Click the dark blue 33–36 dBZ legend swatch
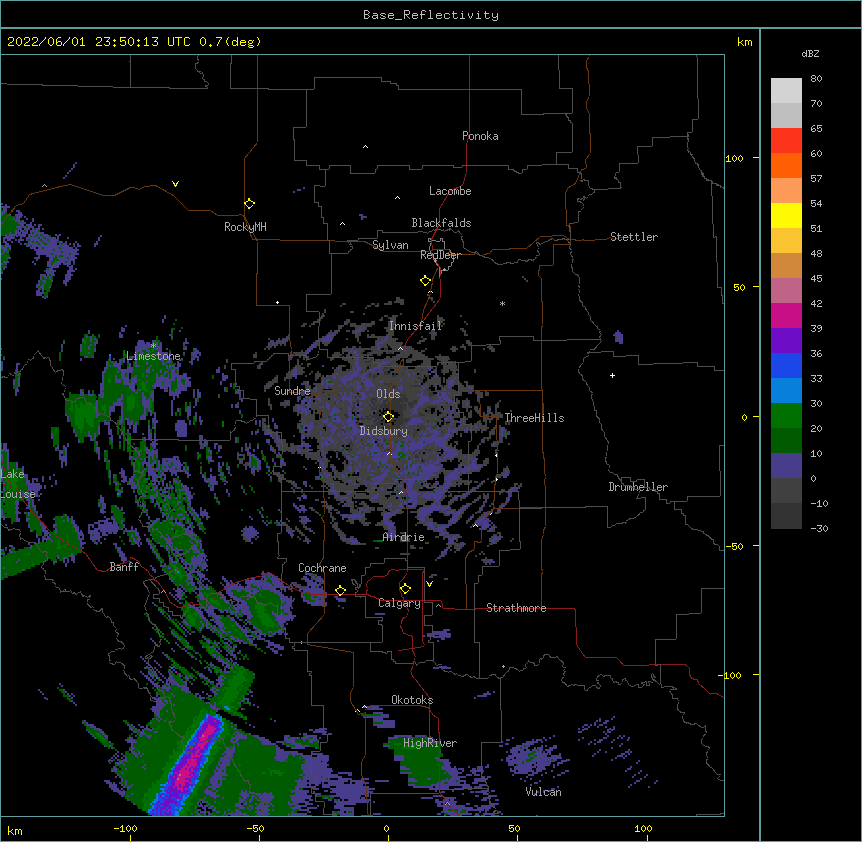Image resolution: width=862 pixels, height=842 pixels. click(786, 365)
